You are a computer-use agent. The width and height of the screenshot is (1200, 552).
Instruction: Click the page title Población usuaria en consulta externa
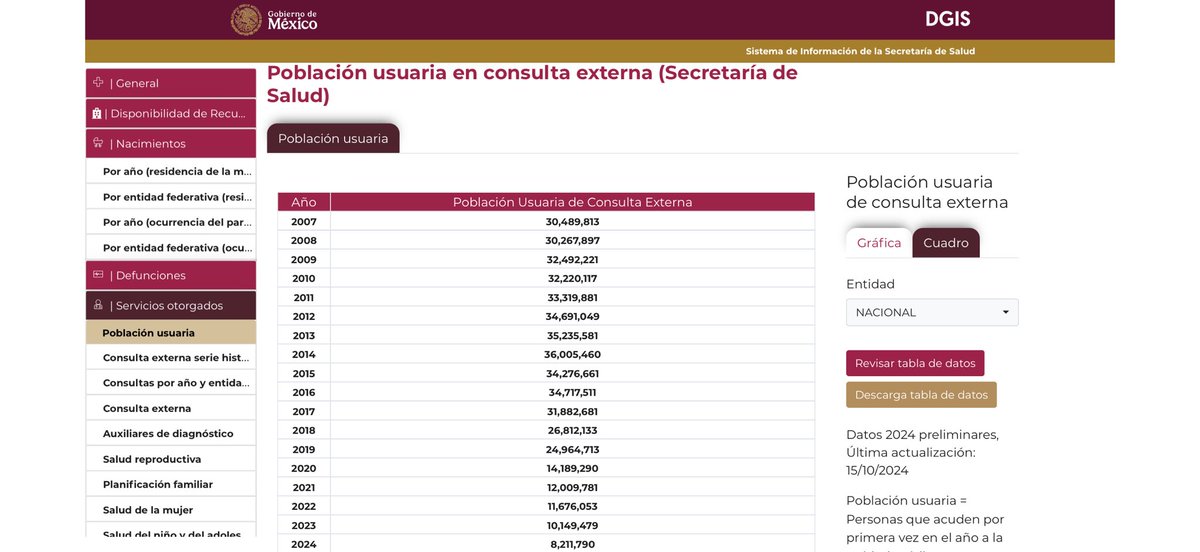pos(532,84)
